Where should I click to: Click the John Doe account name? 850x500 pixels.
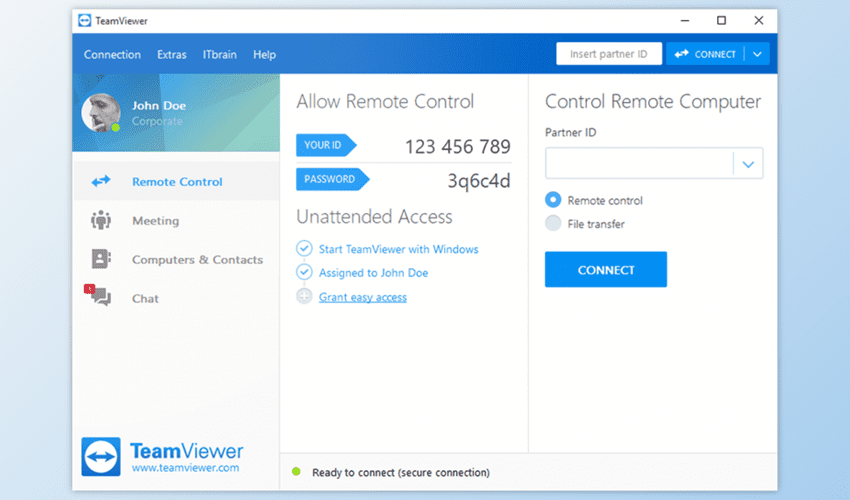pos(159,106)
